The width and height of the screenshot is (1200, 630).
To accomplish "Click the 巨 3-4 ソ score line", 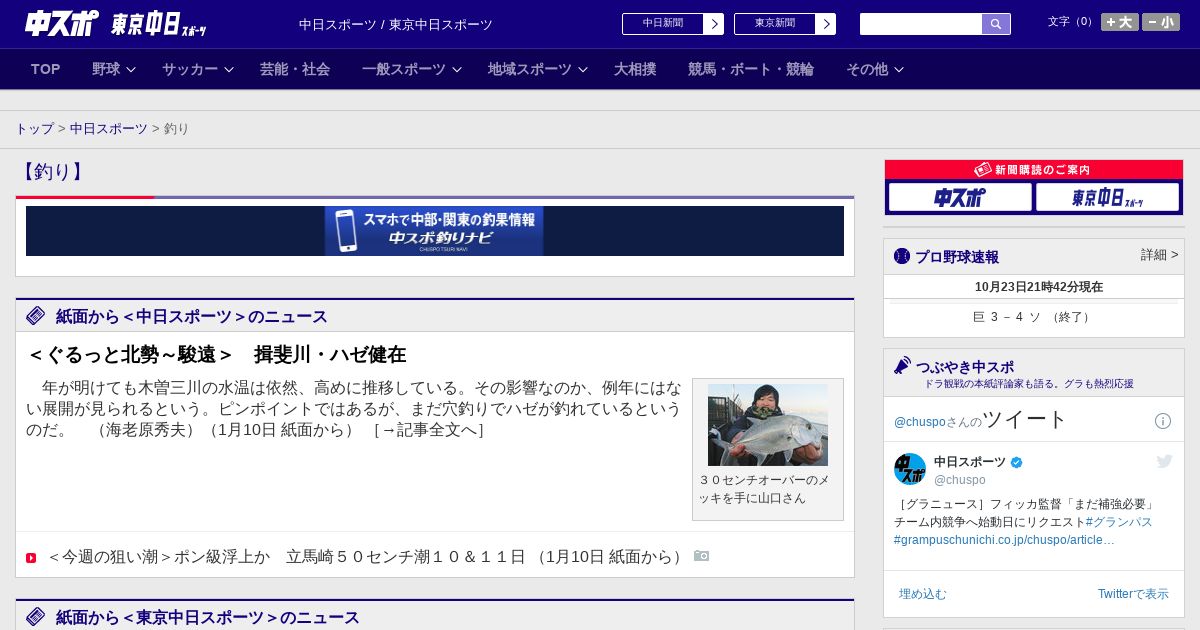I will pos(1034,317).
